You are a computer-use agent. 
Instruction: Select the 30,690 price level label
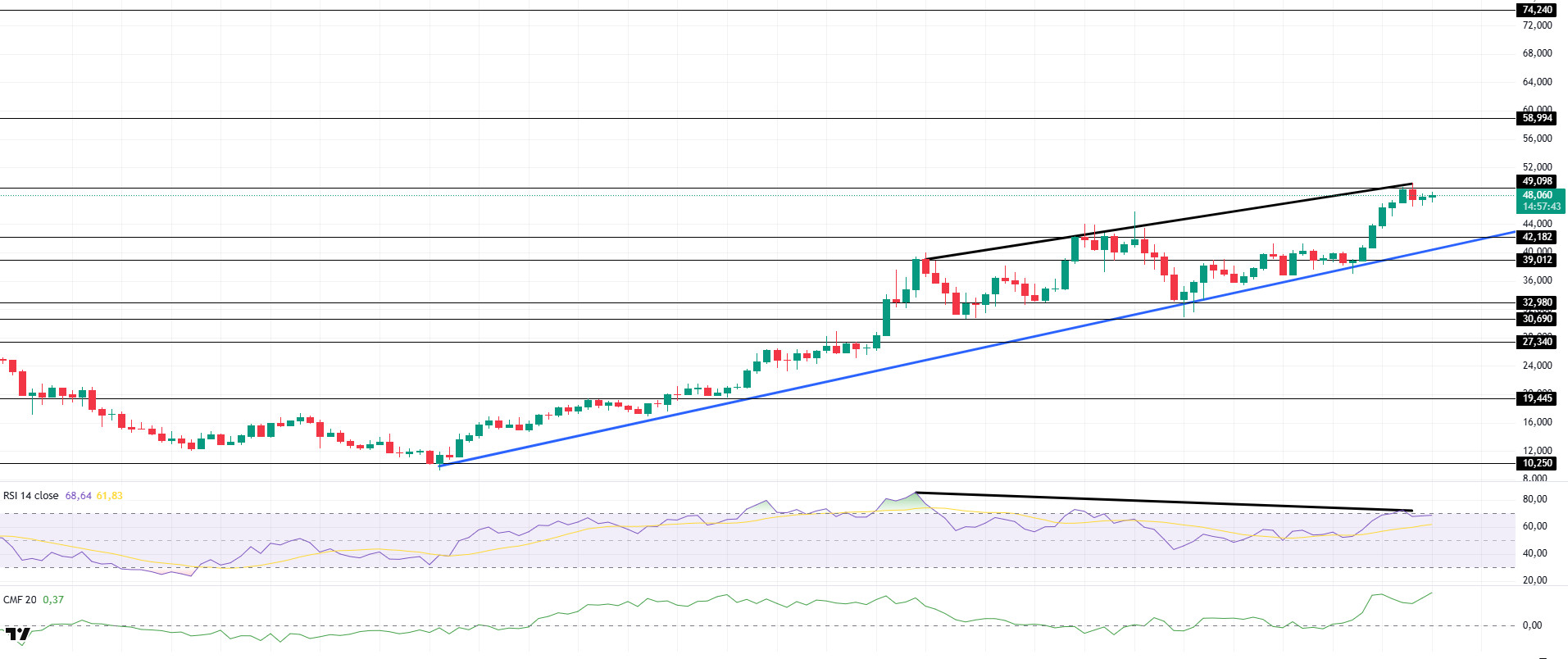point(1537,319)
